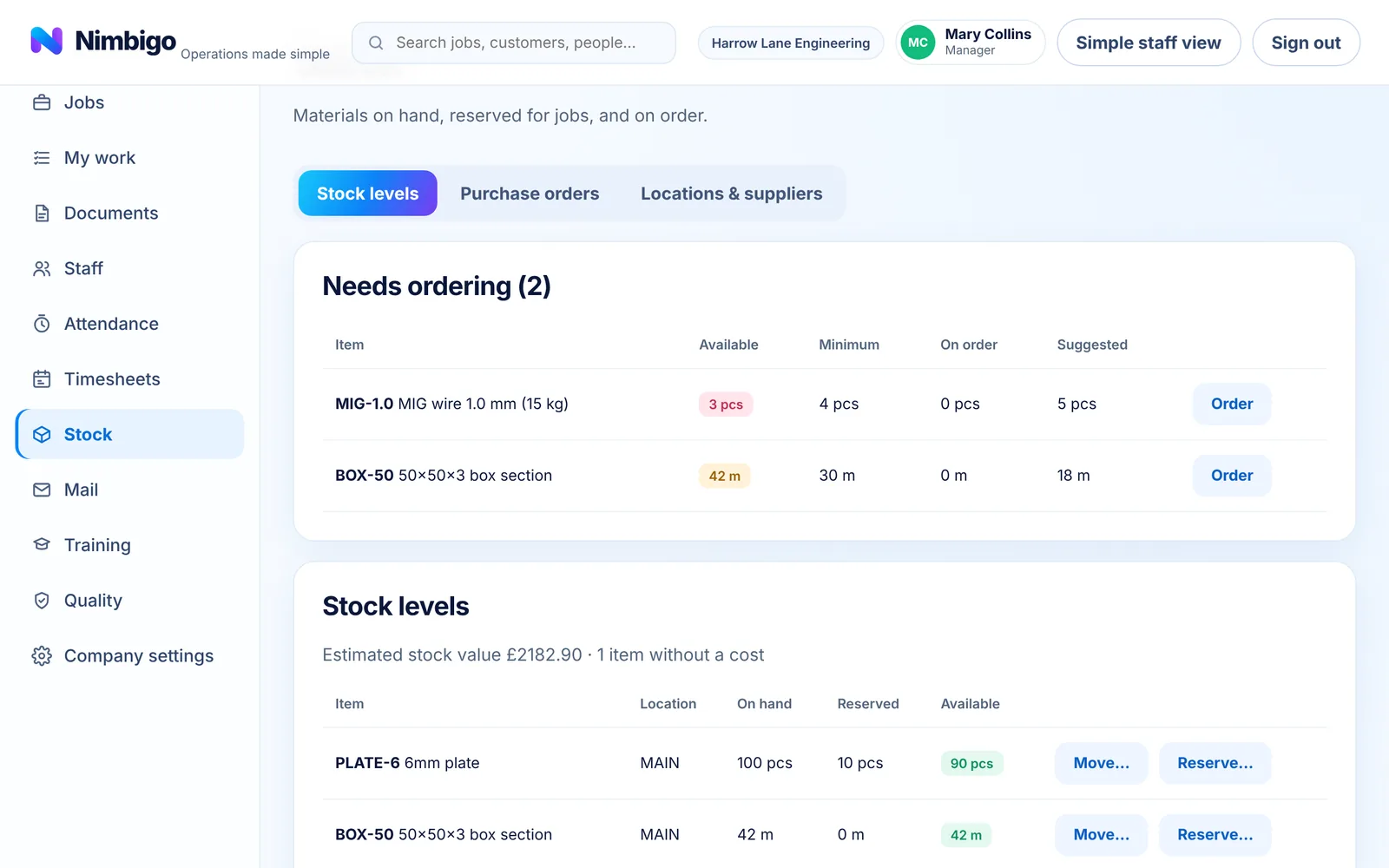Switch to the Purchase orders tab
Screen dimensions: 1389x868
[530, 194]
